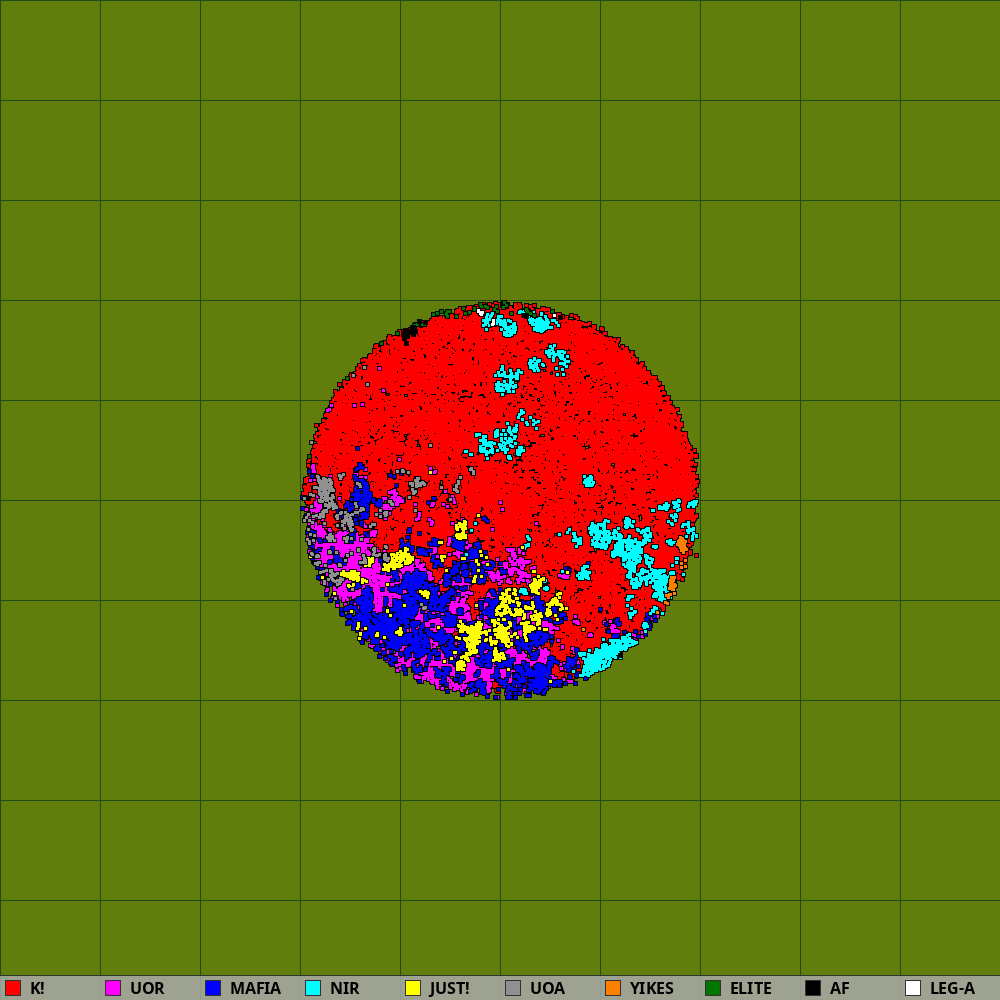Image resolution: width=1000 pixels, height=1000 pixels.
Task: Choose the YIKES legend label
Action: (651, 988)
